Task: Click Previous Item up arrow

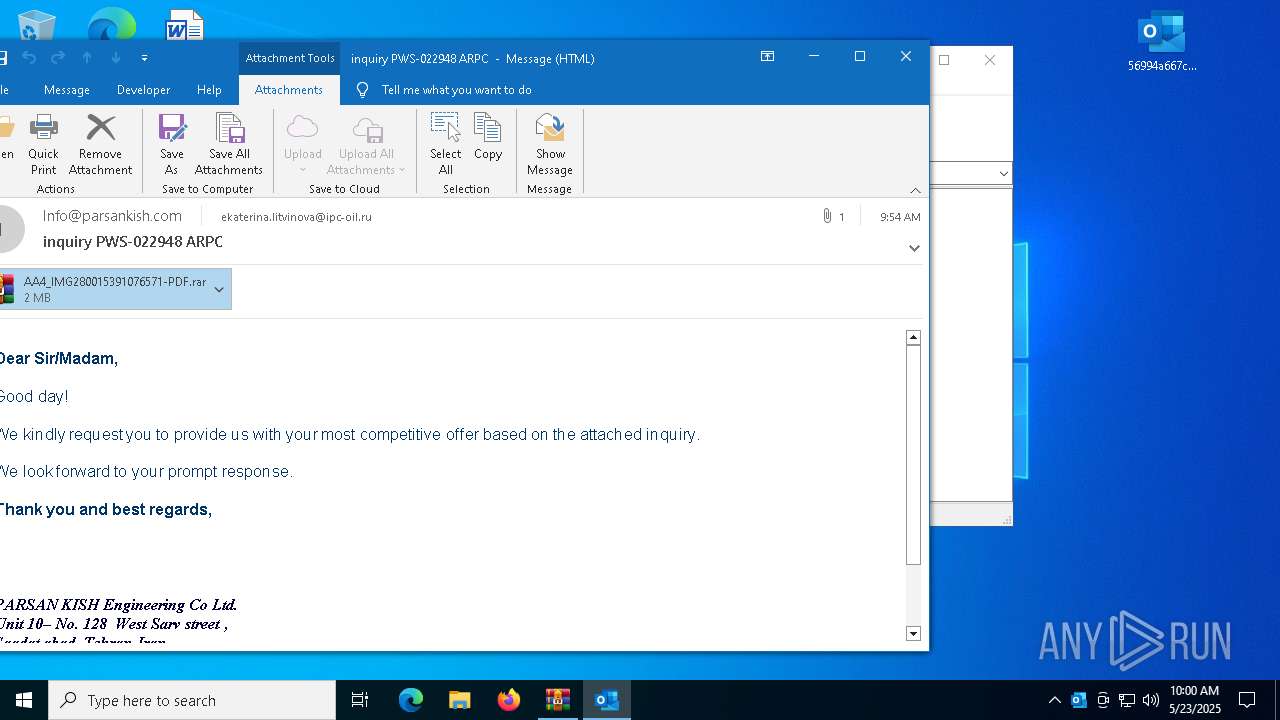Action: (x=87, y=58)
